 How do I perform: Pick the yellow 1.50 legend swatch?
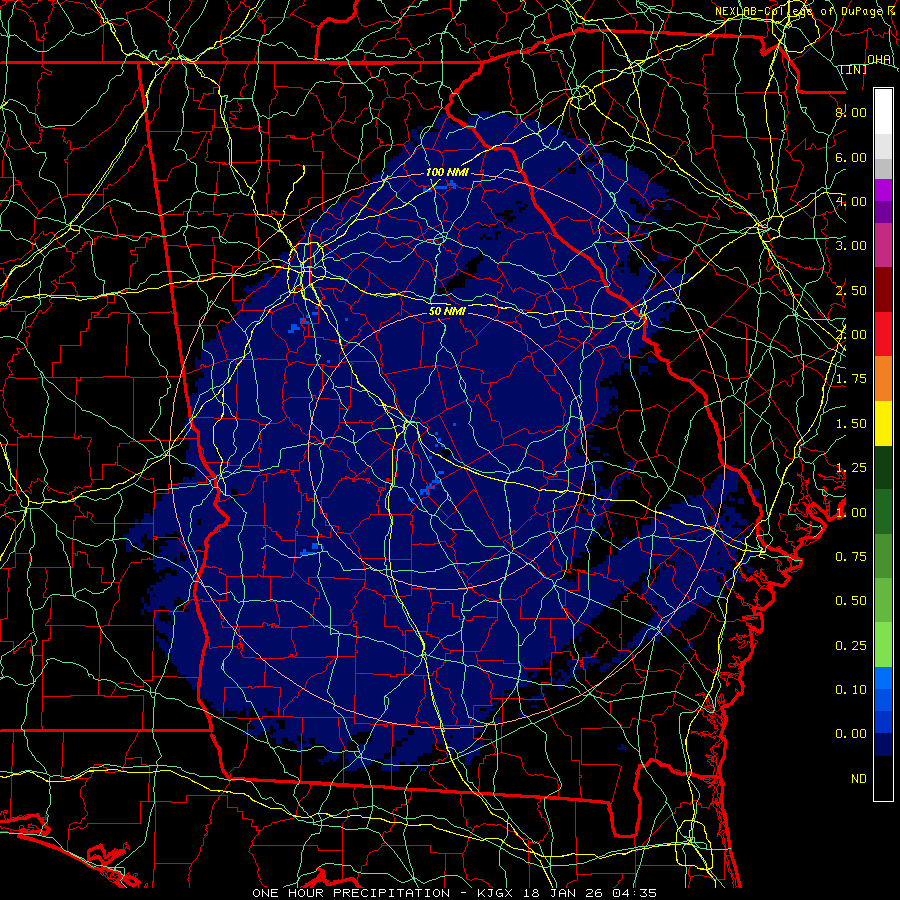point(883,423)
